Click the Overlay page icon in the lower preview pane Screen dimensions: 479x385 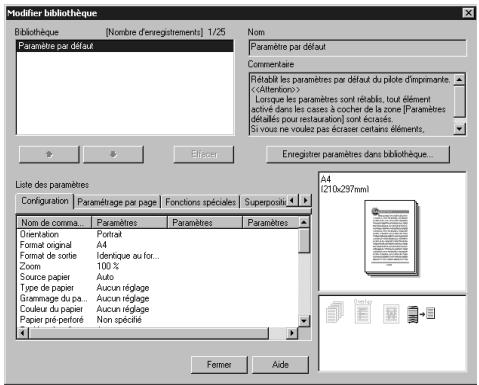[363, 311]
